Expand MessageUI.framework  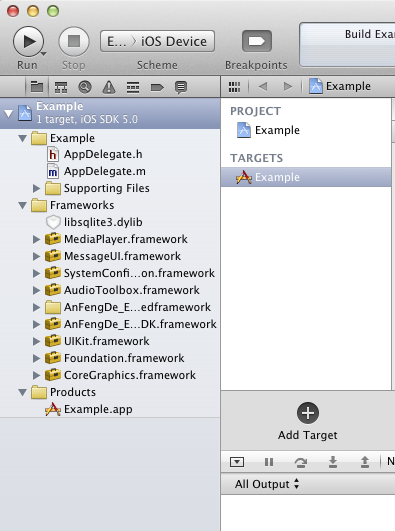click(36, 256)
